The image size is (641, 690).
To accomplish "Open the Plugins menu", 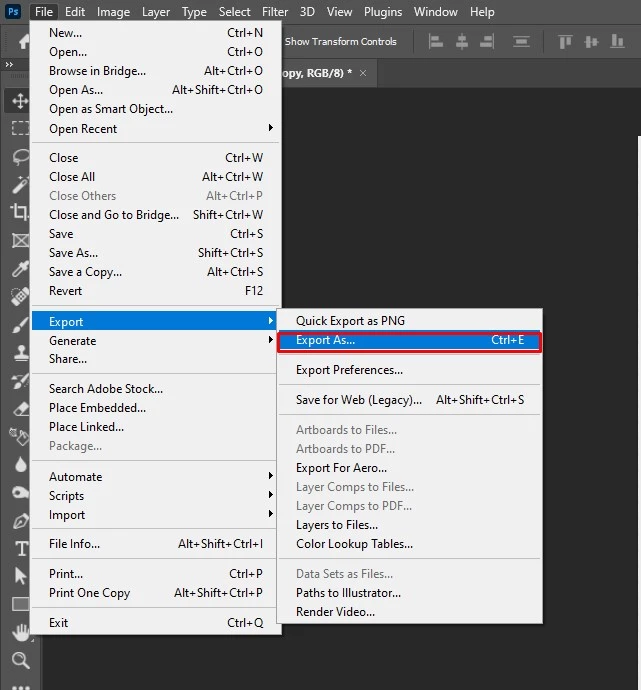I will [x=383, y=11].
